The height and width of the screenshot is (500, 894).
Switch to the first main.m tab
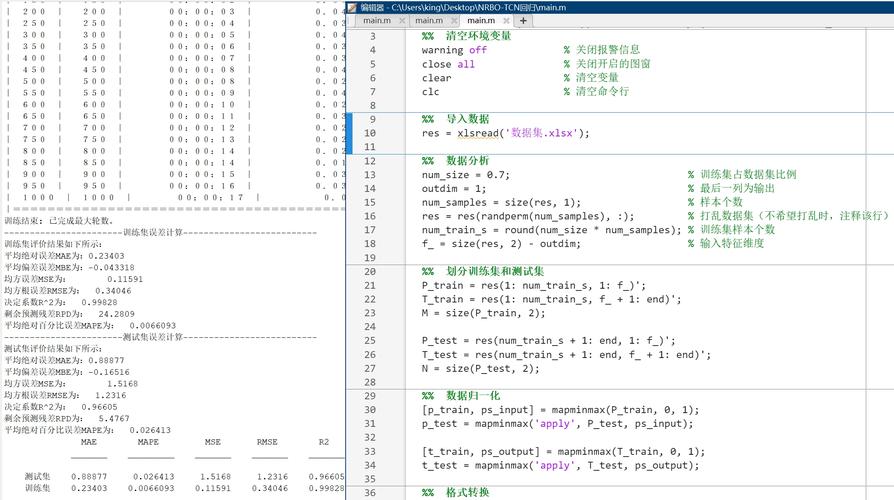[375, 20]
